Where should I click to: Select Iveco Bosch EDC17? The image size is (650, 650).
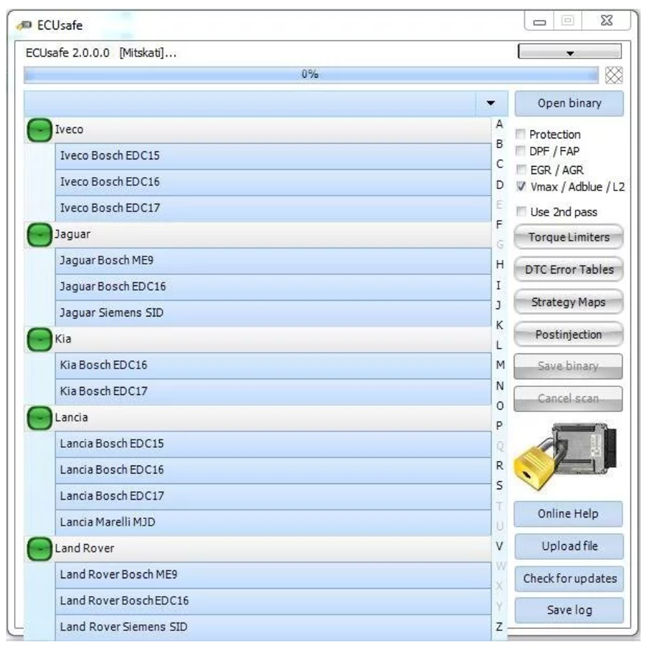[x=273, y=208]
